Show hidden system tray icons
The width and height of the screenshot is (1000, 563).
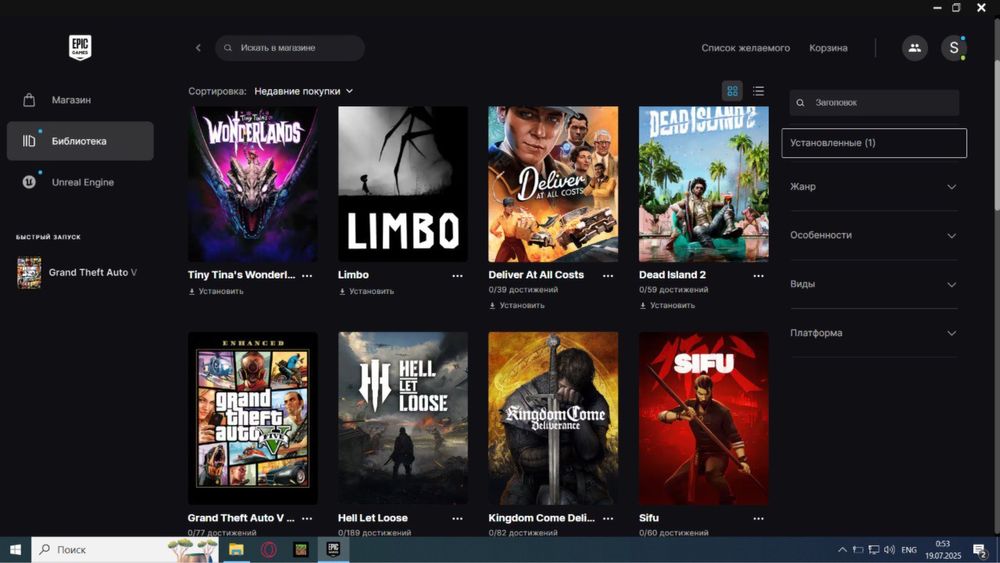point(842,550)
